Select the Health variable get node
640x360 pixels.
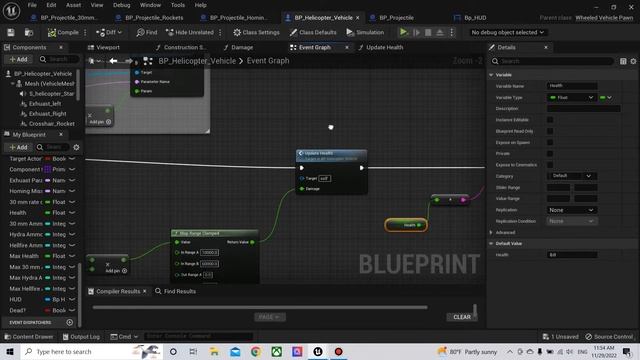pyautogui.click(x=406, y=225)
